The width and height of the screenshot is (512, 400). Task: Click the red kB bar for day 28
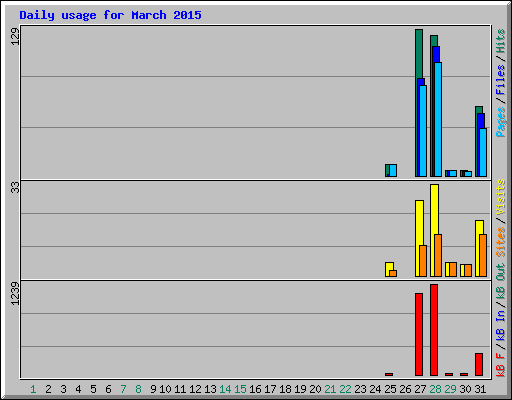click(x=434, y=330)
